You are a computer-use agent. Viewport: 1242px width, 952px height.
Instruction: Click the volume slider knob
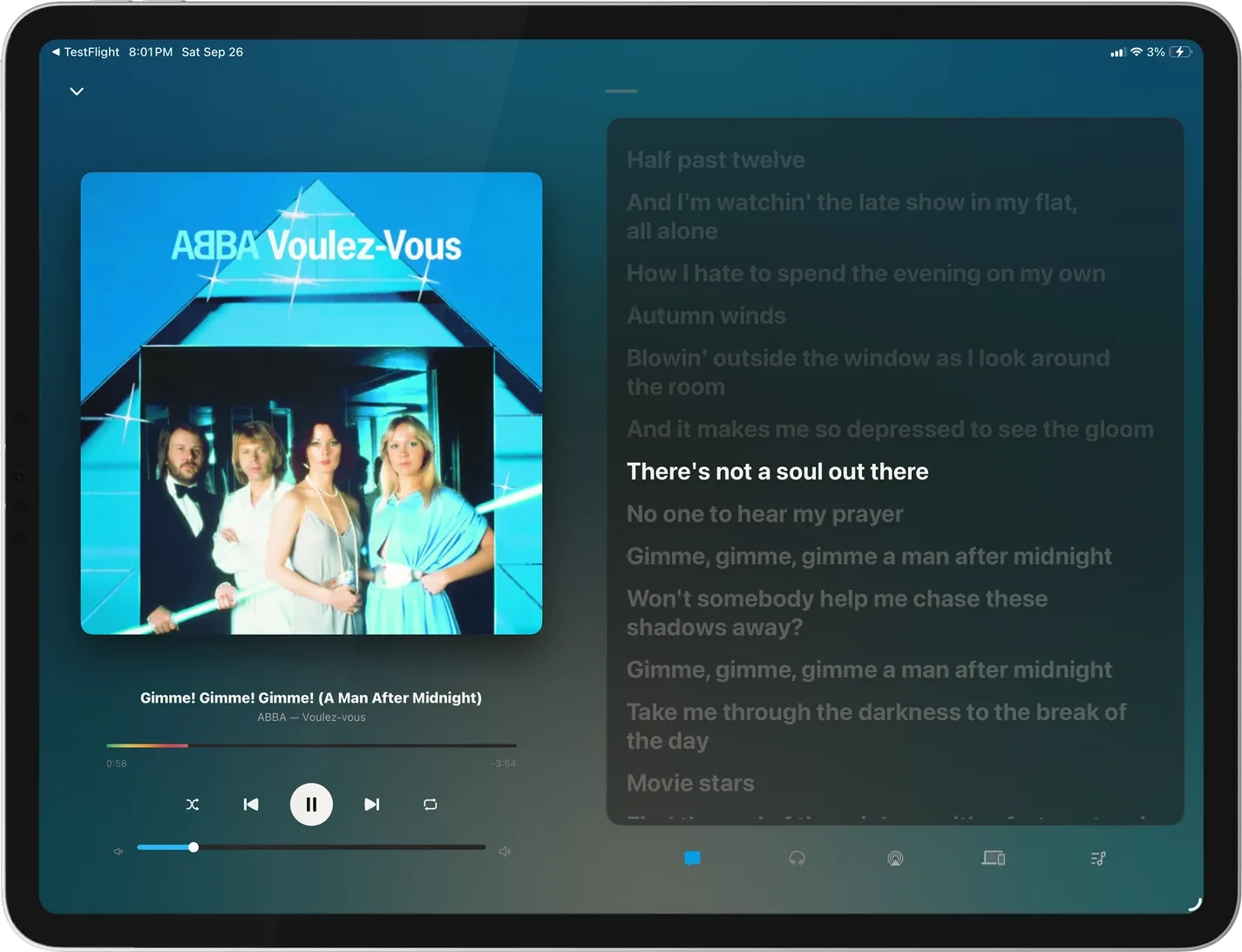193,847
